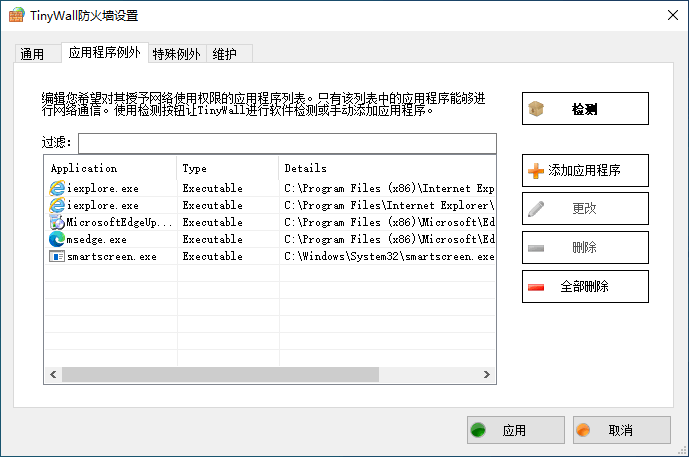
Task: Click the red minus icon on 全部删除
Action: tap(536, 287)
